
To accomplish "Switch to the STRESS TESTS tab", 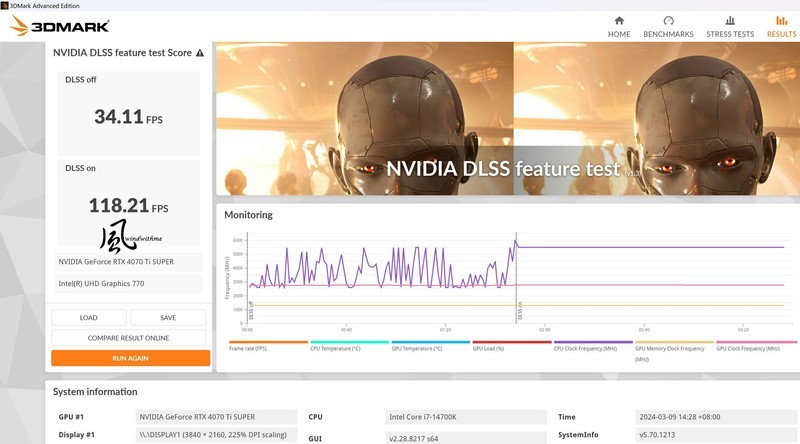I will tap(730, 27).
